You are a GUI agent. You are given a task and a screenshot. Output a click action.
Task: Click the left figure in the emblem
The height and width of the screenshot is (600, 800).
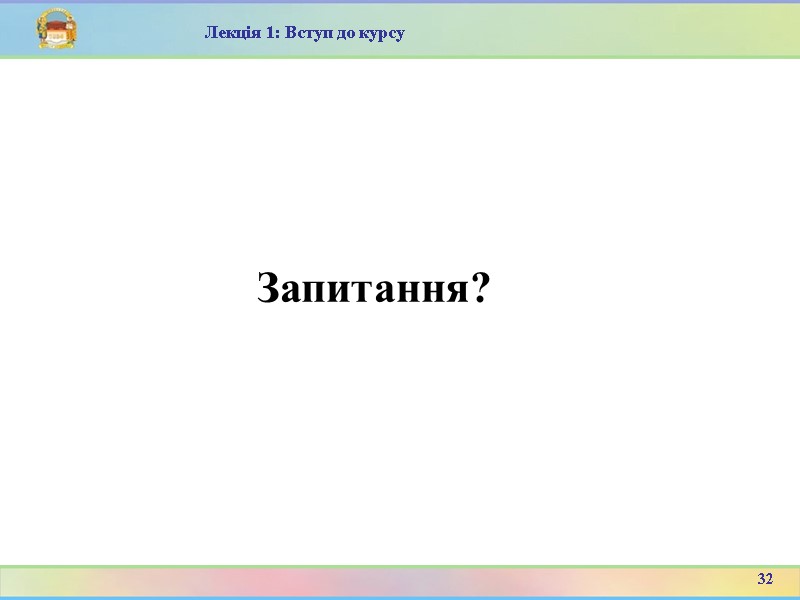click(41, 28)
